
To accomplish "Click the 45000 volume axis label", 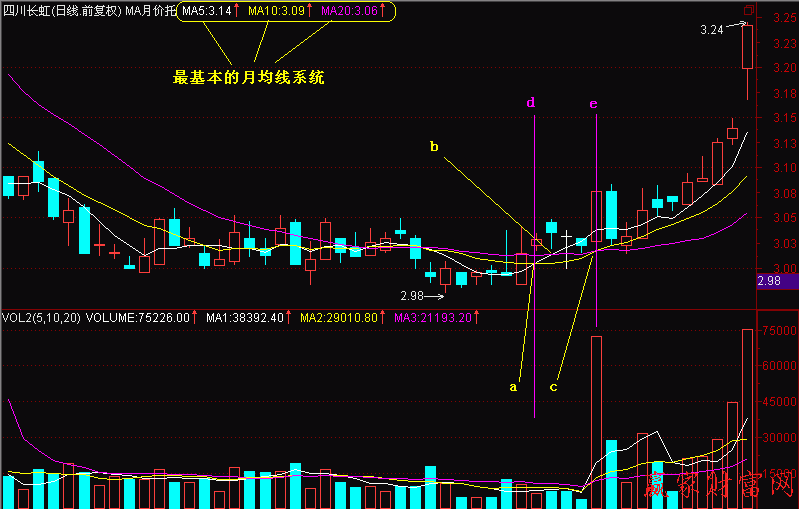I will coord(779,401).
